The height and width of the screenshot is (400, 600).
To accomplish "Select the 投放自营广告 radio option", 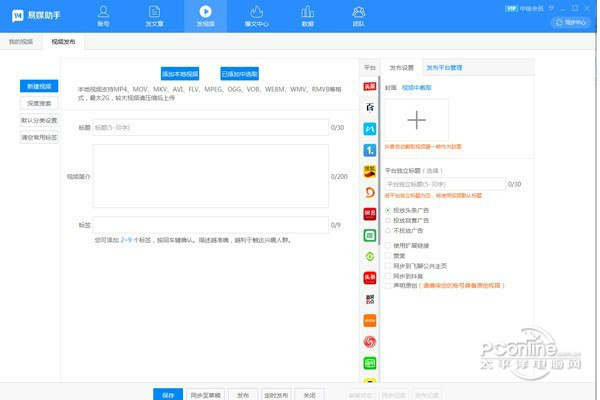I will click(388, 220).
